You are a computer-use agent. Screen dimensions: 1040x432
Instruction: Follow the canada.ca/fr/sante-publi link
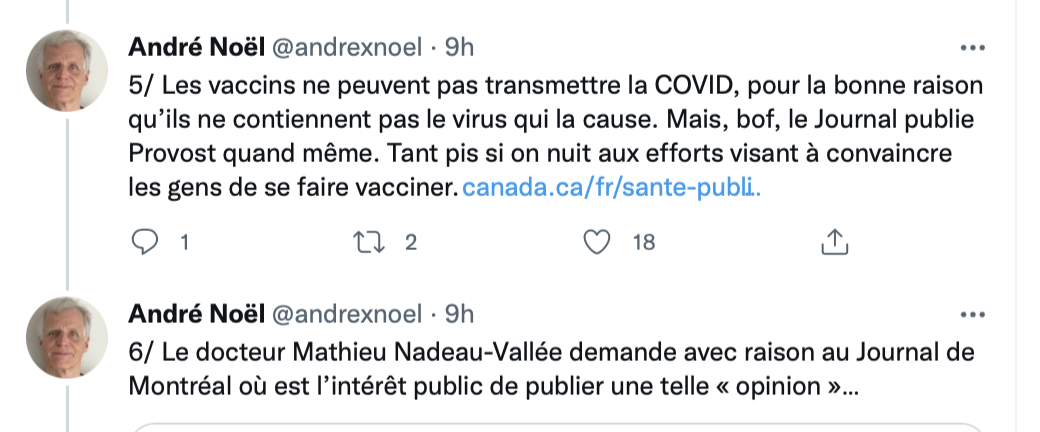611,188
